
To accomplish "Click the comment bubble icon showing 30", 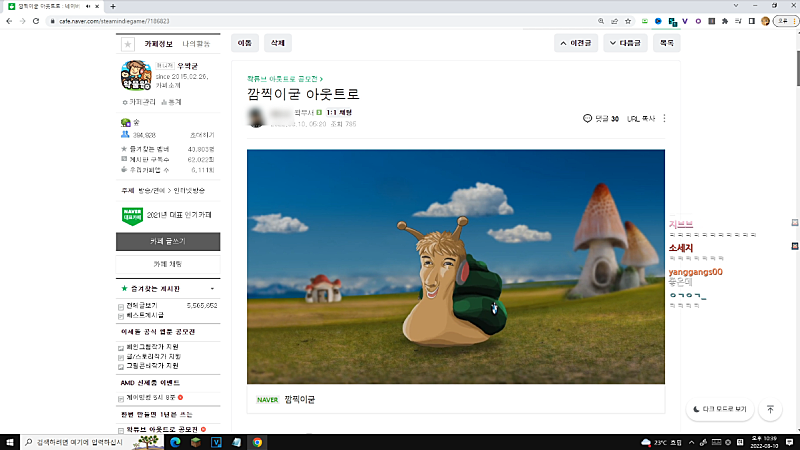I will pos(587,118).
